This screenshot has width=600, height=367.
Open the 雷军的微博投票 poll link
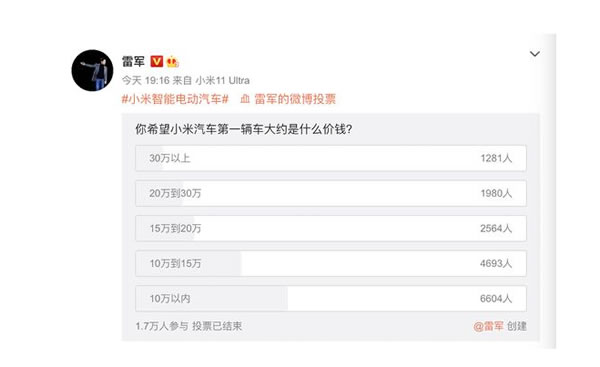click(x=295, y=99)
